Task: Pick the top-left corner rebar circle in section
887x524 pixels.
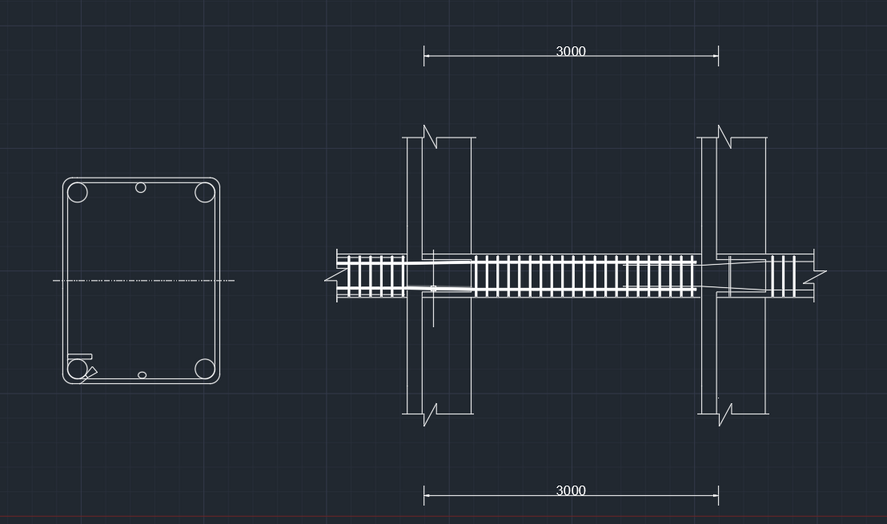Action: click(x=77, y=192)
